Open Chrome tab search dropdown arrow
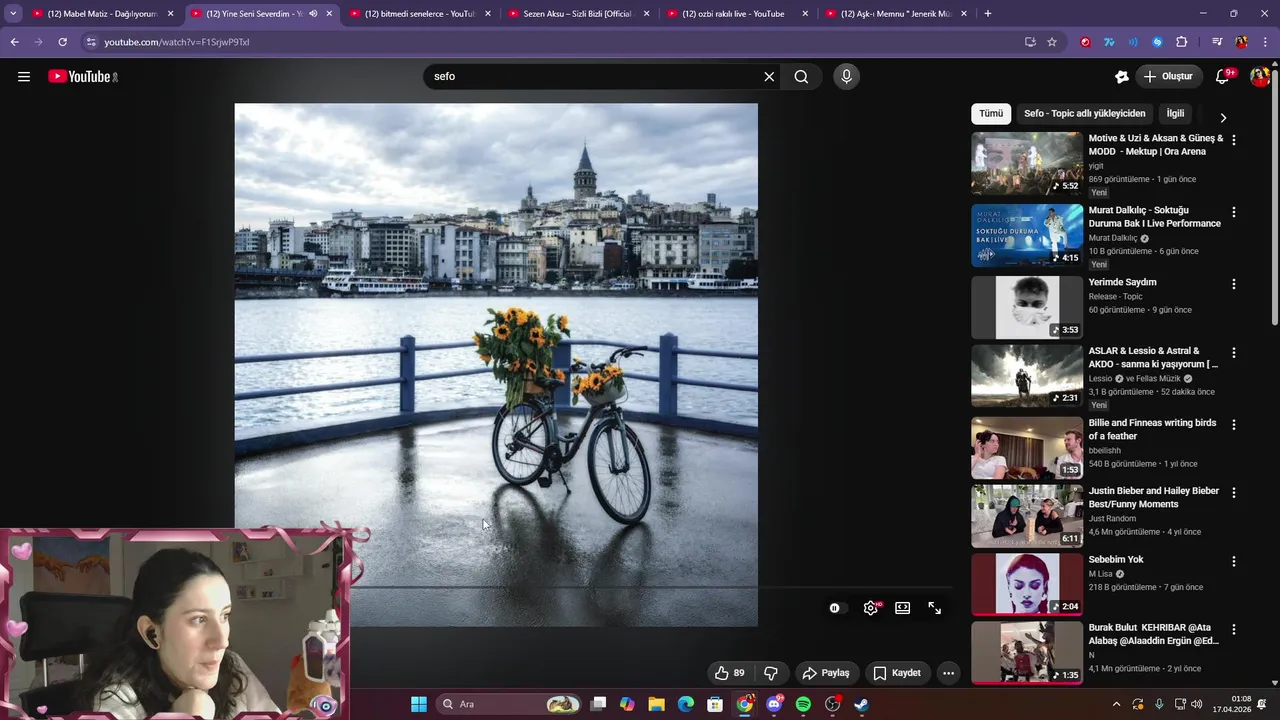 click(x=13, y=14)
